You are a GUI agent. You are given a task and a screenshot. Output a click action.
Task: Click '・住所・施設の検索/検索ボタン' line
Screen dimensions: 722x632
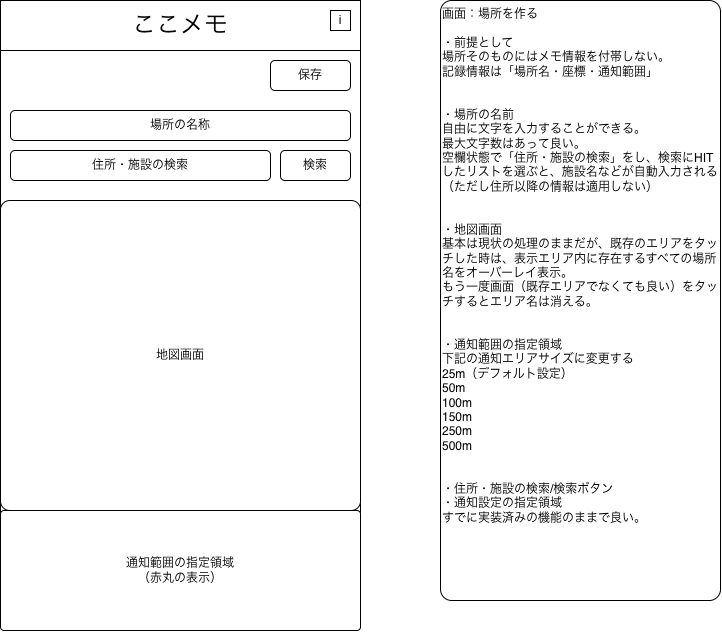pyautogui.click(x=528, y=488)
